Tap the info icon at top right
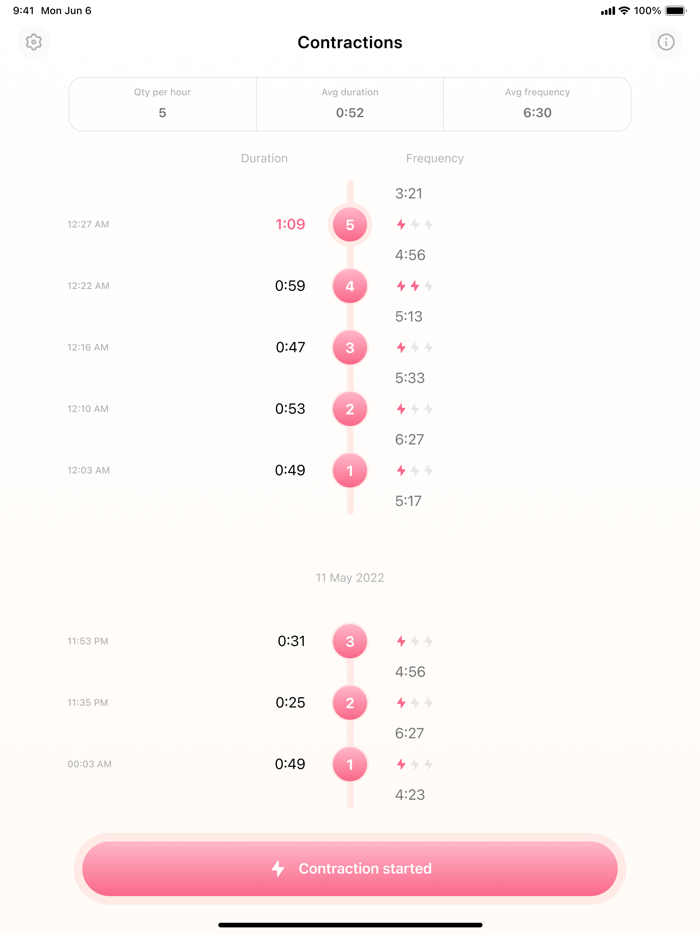This screenshot has width=700, height=934. [x=666, y=42]
